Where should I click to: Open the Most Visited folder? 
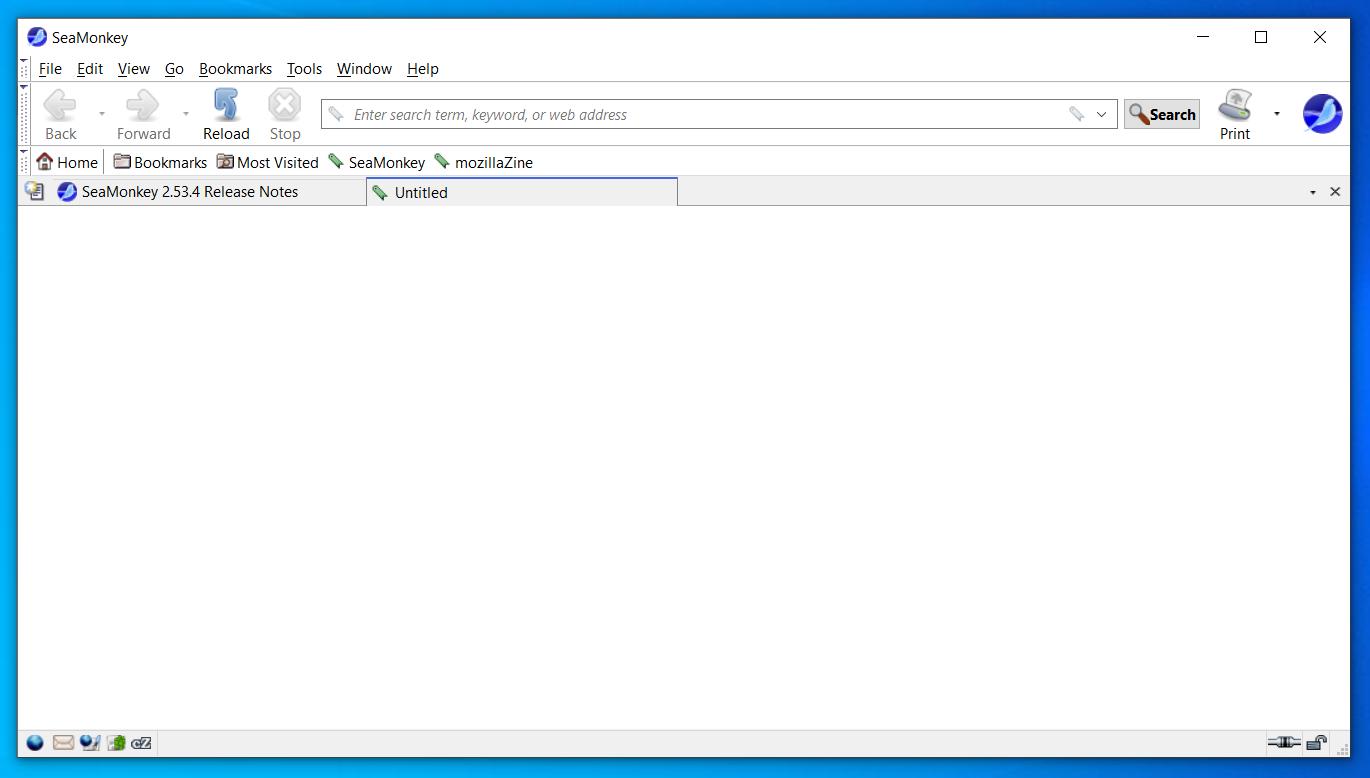pos(267,162)
